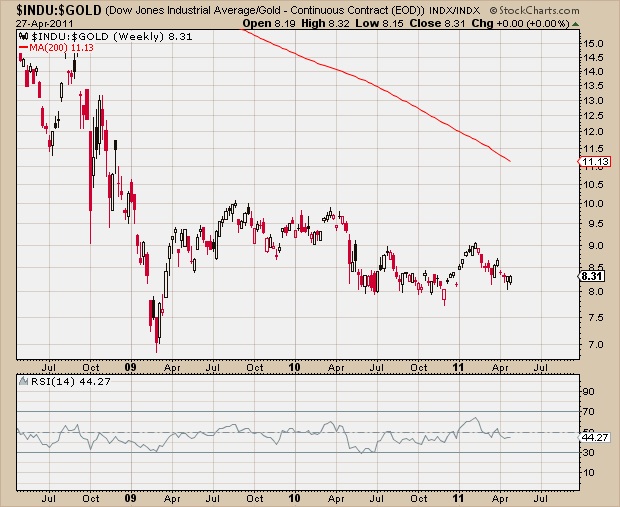Click the 90 level on RSI axis
The height and width of the screenshot is (507, 620).
point(588,392)
